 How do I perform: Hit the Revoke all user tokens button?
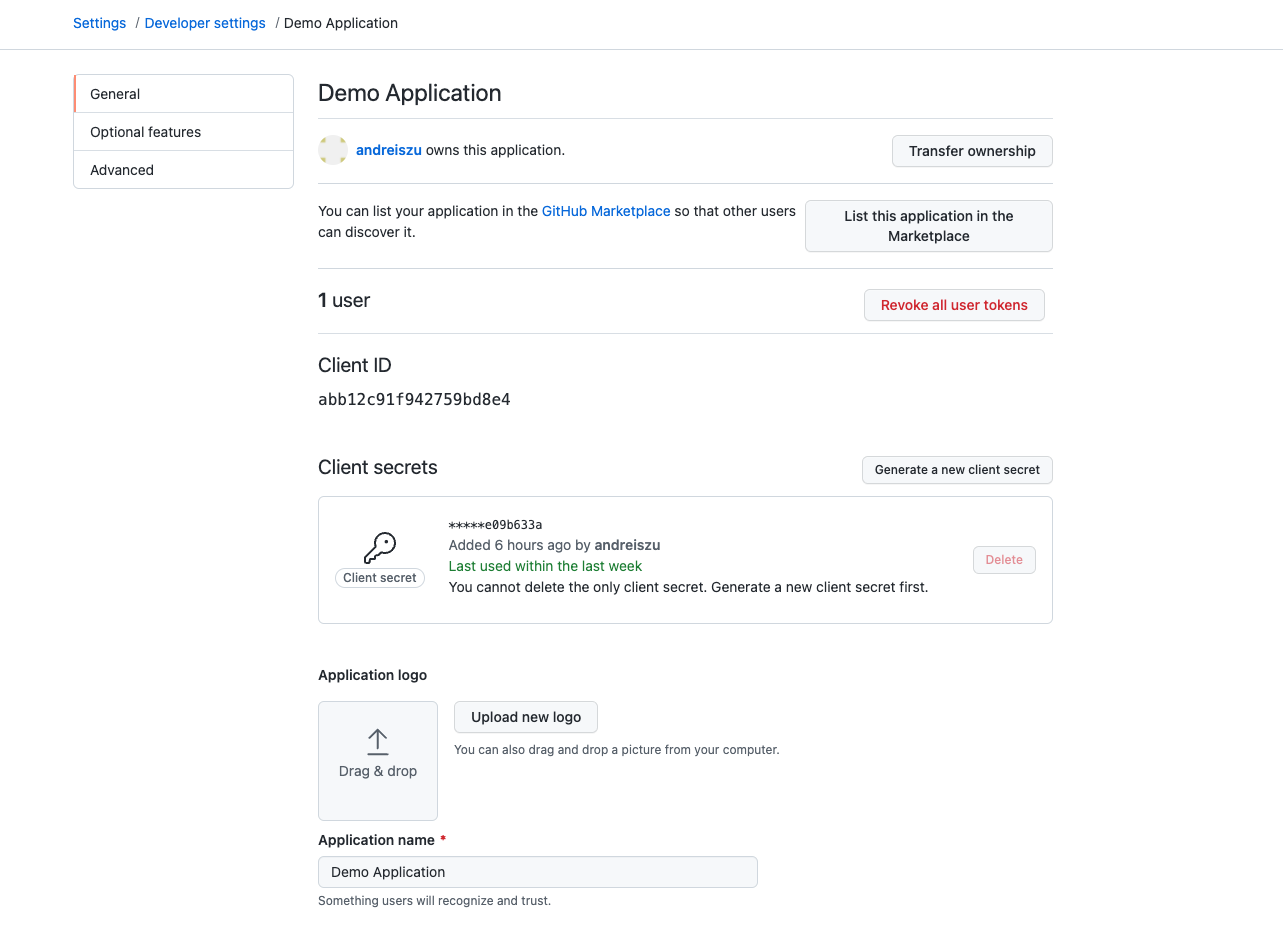coord(954,305)
